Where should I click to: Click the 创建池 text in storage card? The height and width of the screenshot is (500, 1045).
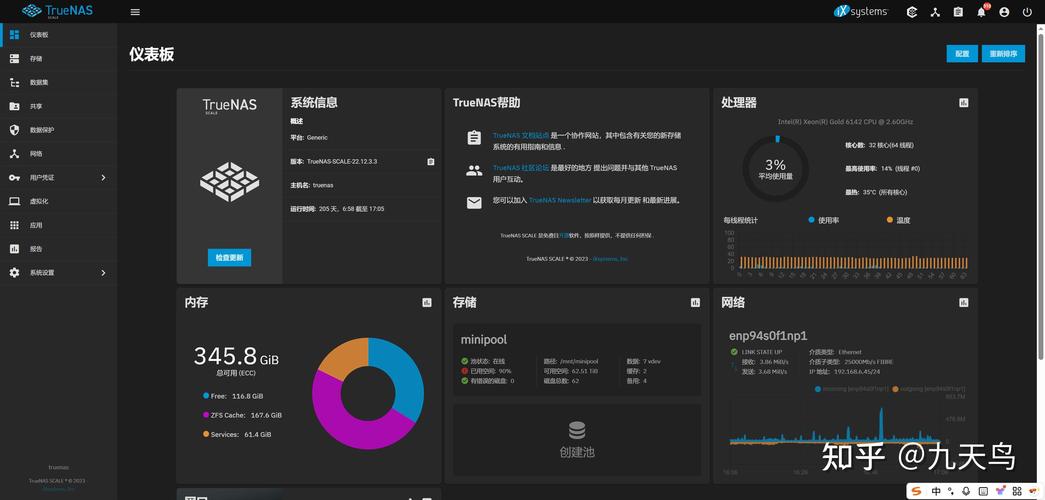(x=577, y=452)
